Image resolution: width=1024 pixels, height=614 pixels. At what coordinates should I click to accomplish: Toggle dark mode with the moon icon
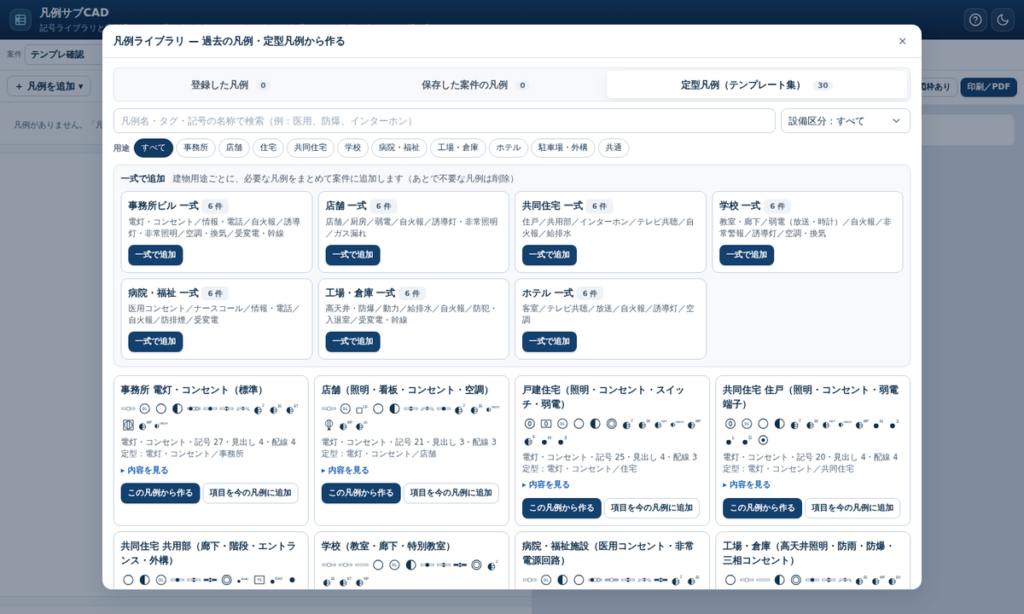point(1003,20)
